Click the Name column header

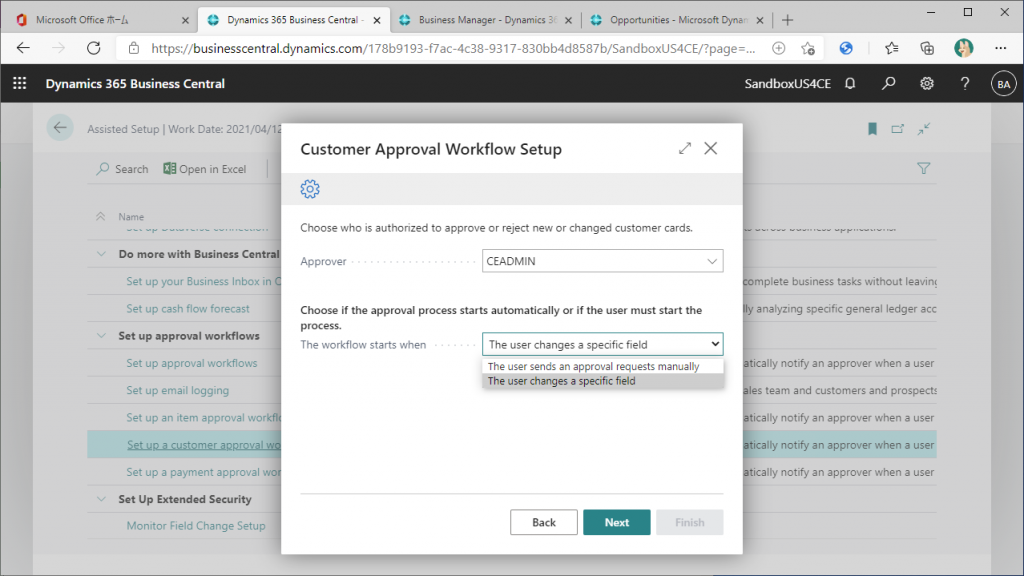click(x=131, y=217)
